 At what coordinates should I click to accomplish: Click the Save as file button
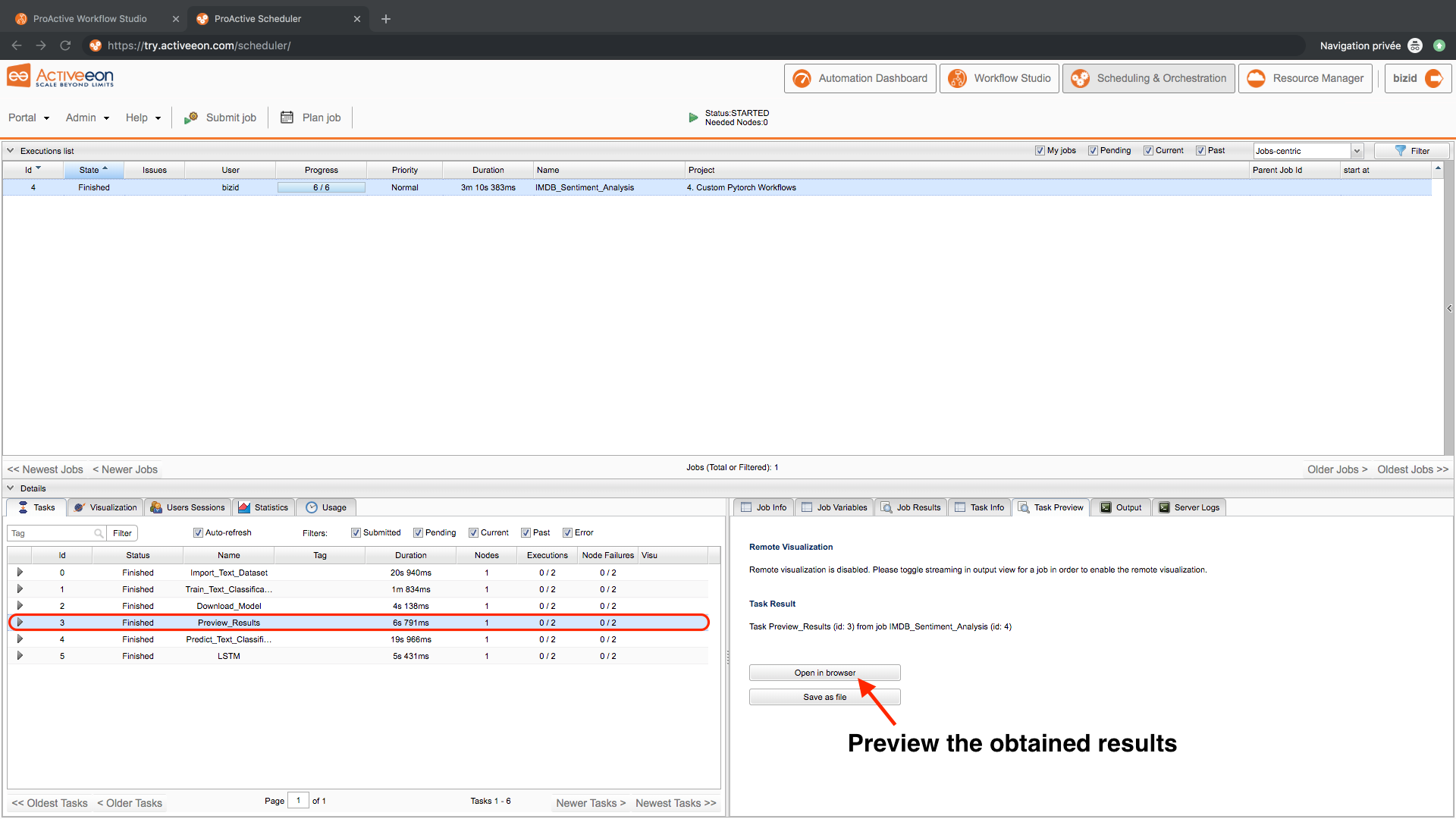coord(825,697)
